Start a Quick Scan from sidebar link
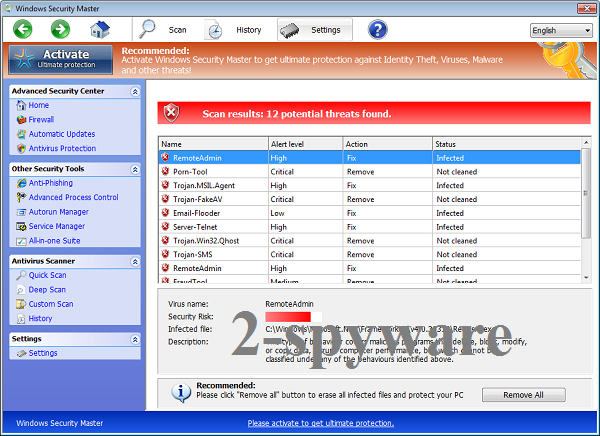Image resolution: width=600 pixels, height=436 pixels. tap(47, 275)
